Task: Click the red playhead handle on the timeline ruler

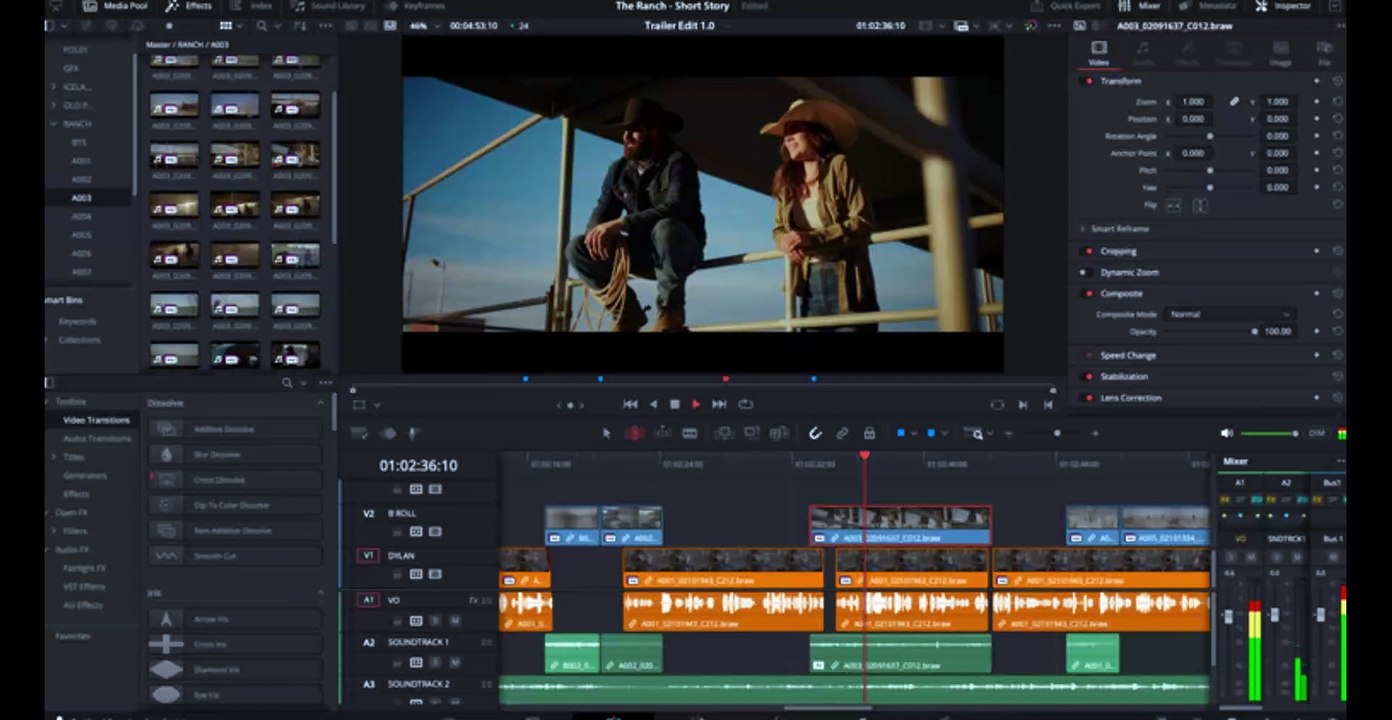Action: 865,456
